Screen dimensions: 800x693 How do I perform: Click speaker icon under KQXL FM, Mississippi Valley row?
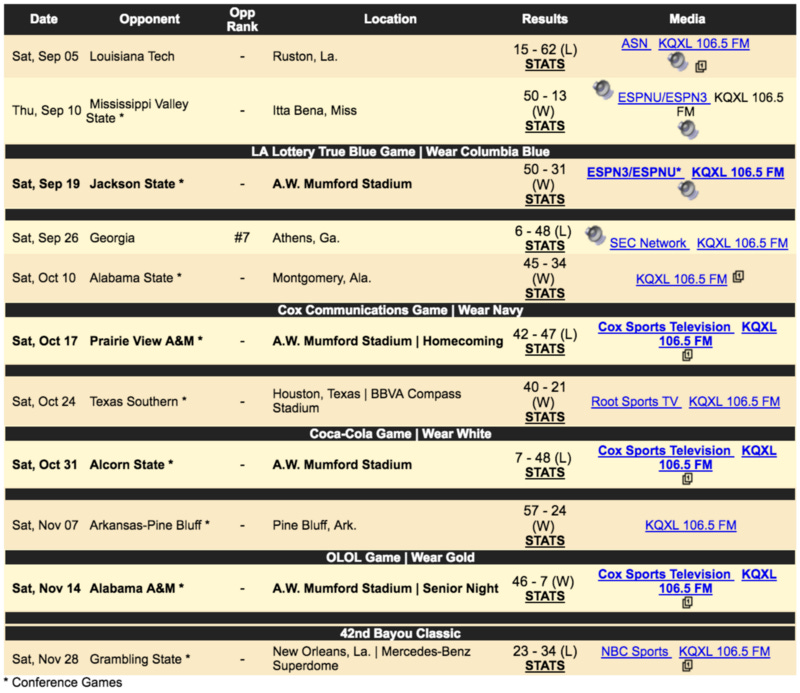pyautogui.click(x=688, y=129)
